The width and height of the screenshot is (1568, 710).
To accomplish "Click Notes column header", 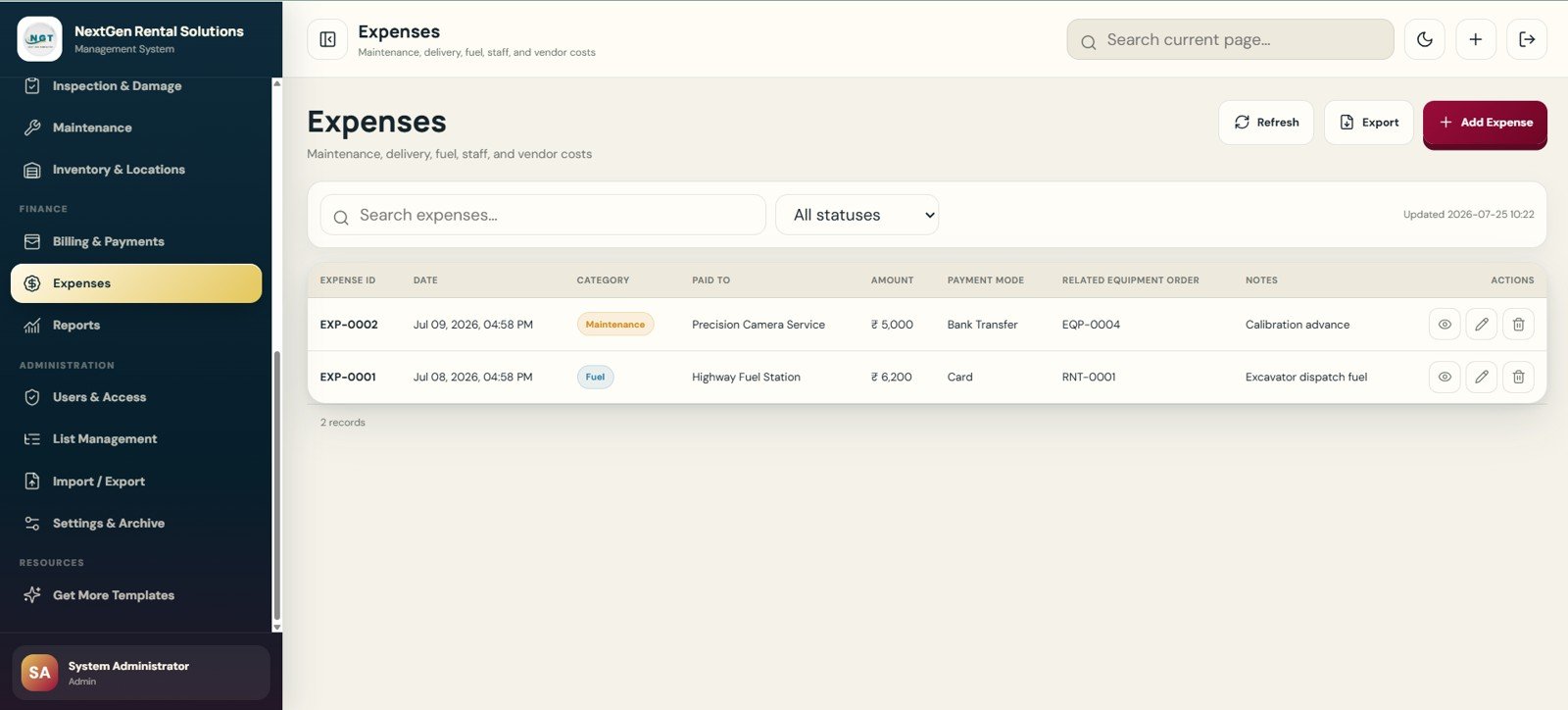I will (1261, 280).
